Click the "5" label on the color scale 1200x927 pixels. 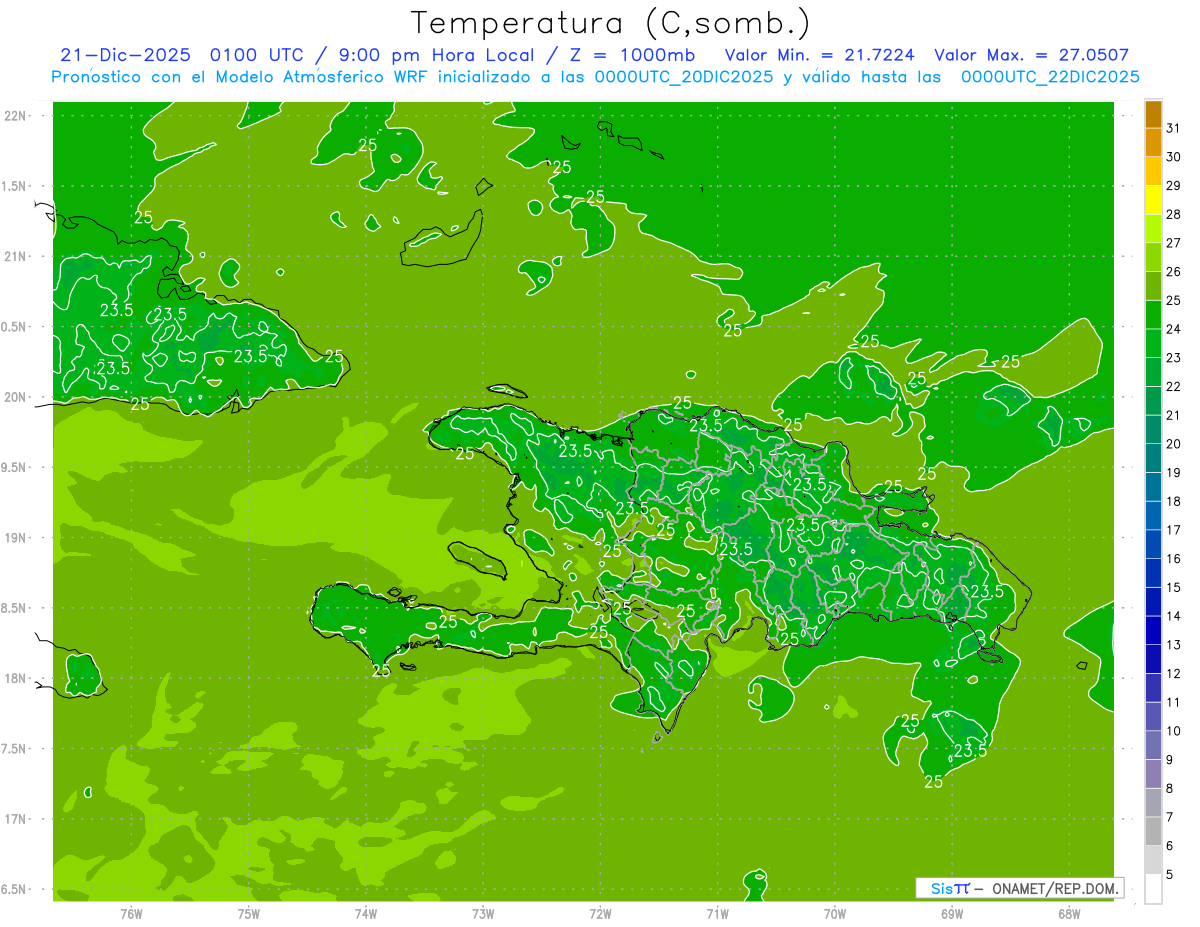click(x=1170, y=875)
